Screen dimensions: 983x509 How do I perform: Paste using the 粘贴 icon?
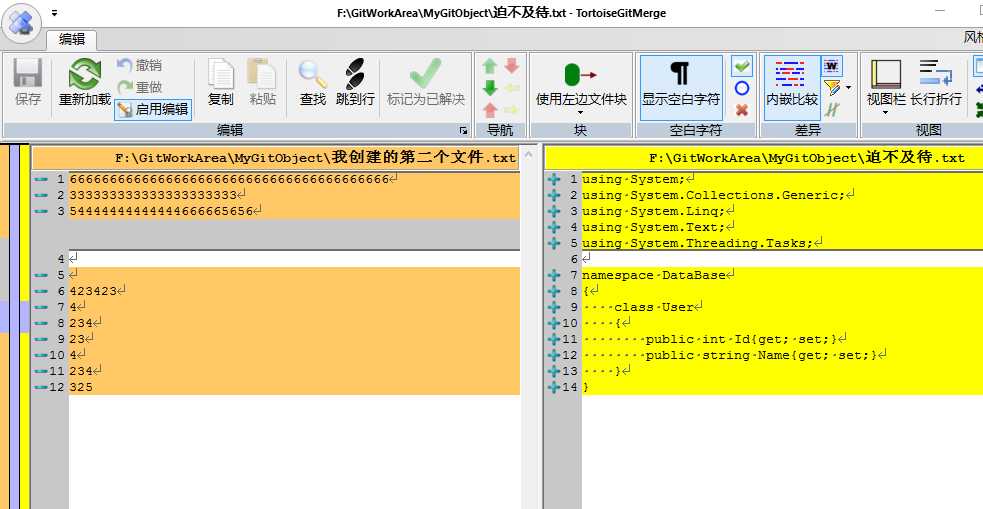[x=262, y=82]
